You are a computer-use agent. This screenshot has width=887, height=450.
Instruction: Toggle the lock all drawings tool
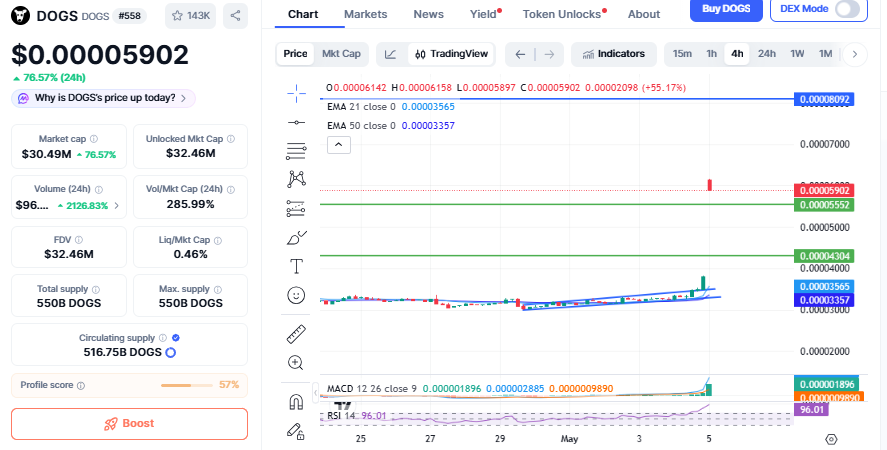coord(296,431)
